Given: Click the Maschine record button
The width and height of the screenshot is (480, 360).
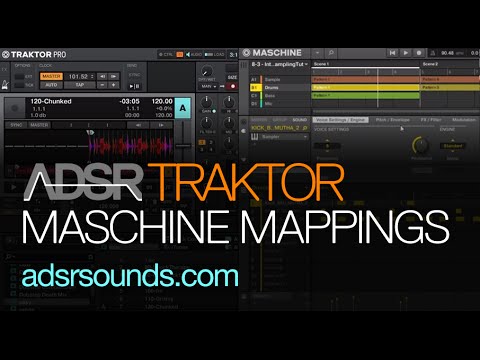Looking at the screenshot, I should (x=419, y=53).
